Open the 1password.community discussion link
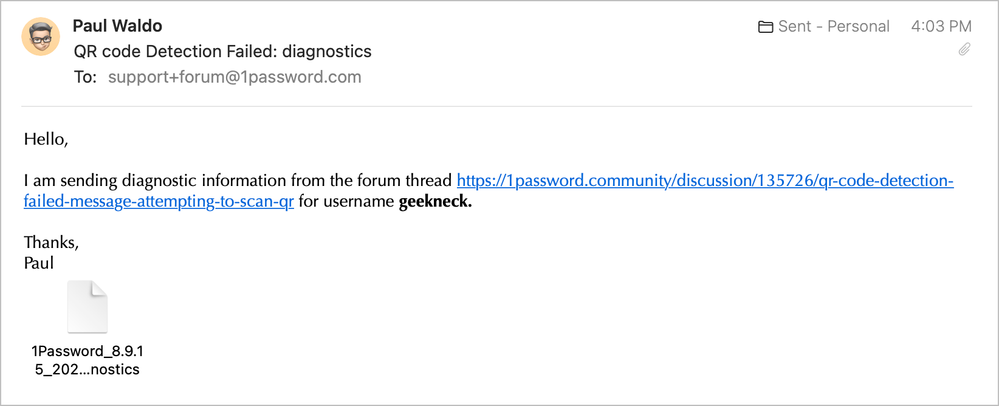The height and width of the screenshot is (406, 999). tap(705, 181)
